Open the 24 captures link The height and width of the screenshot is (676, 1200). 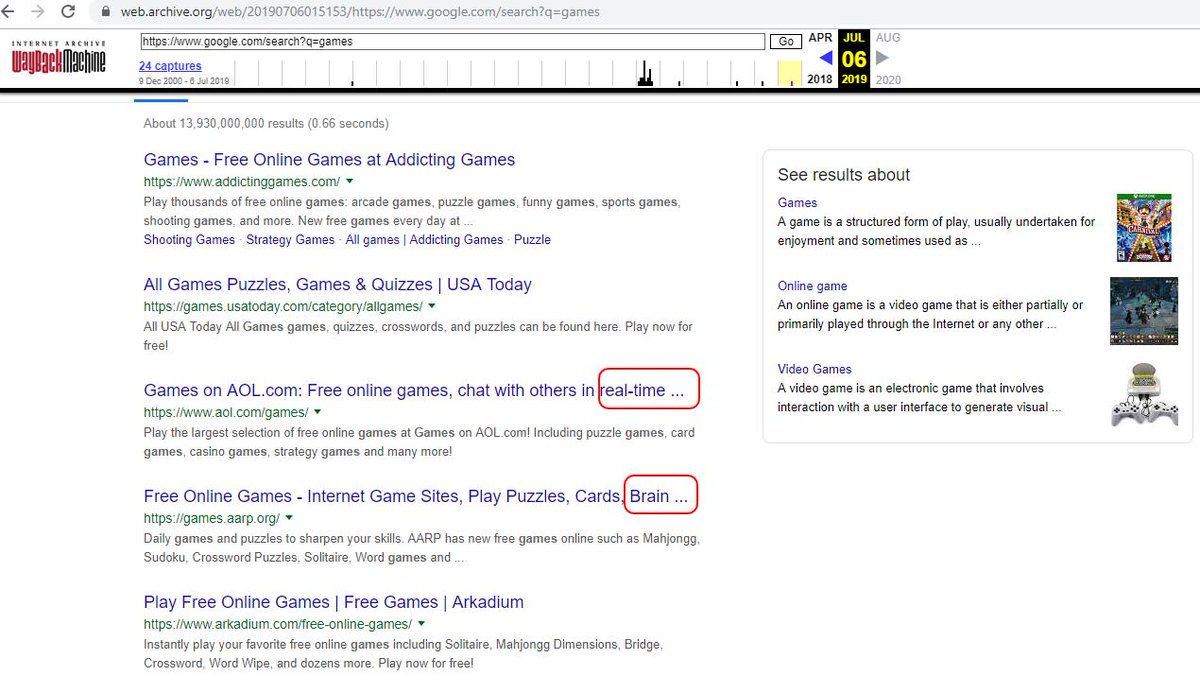click(170, 66)
